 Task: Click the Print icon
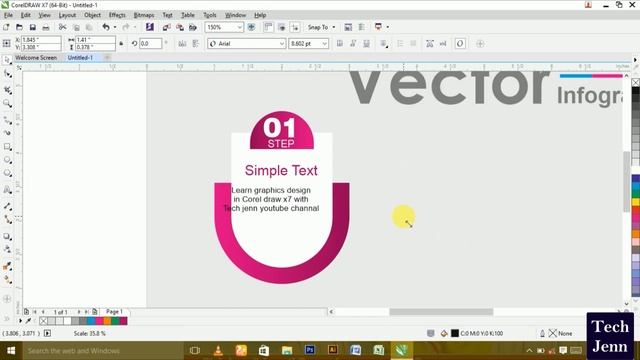pos(46,27)
